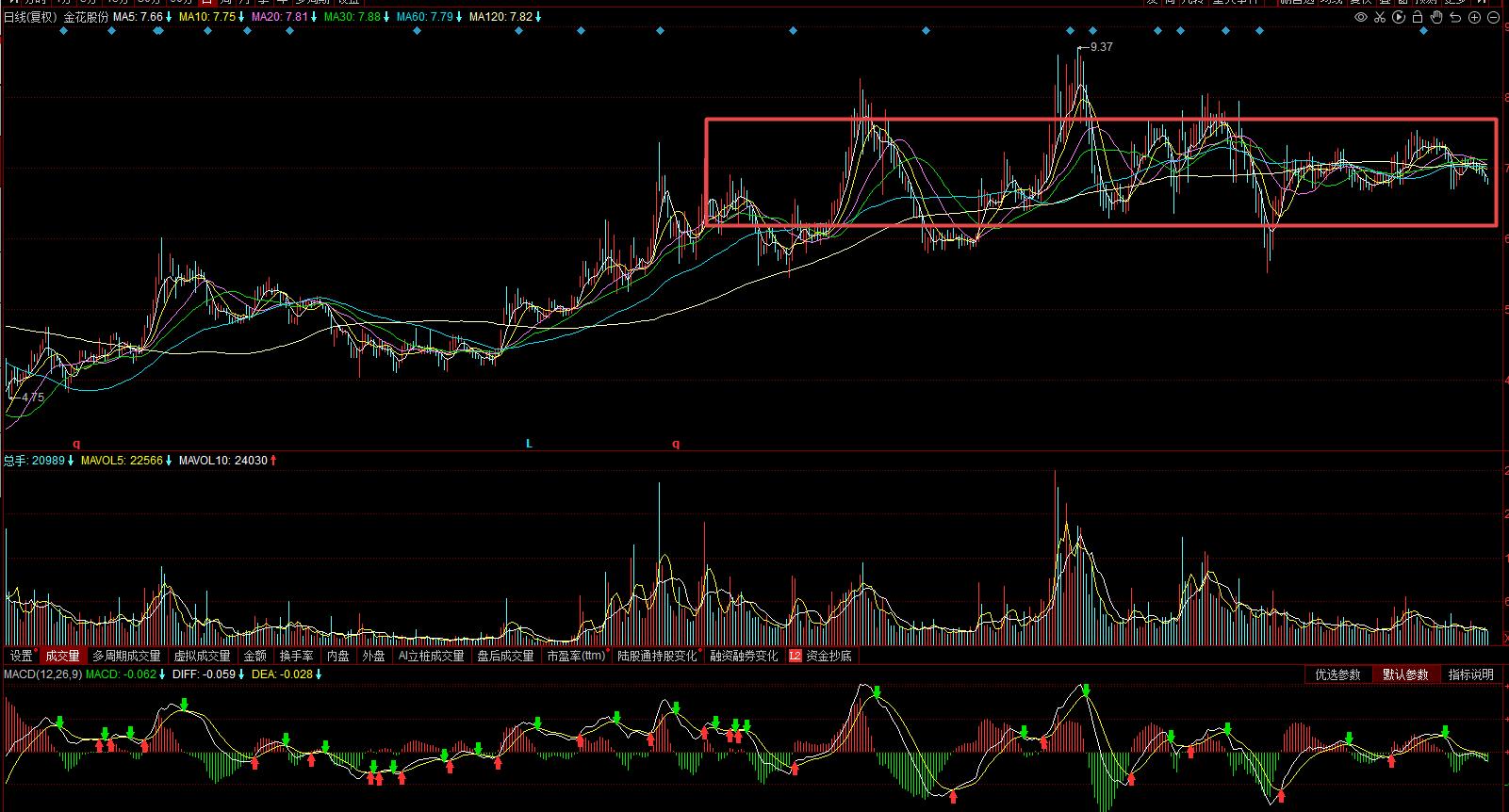Image resolution: width=1509 pixels, height=812 pixels.
Task: Toggle the padlock lock icon
Action: 1418,17
